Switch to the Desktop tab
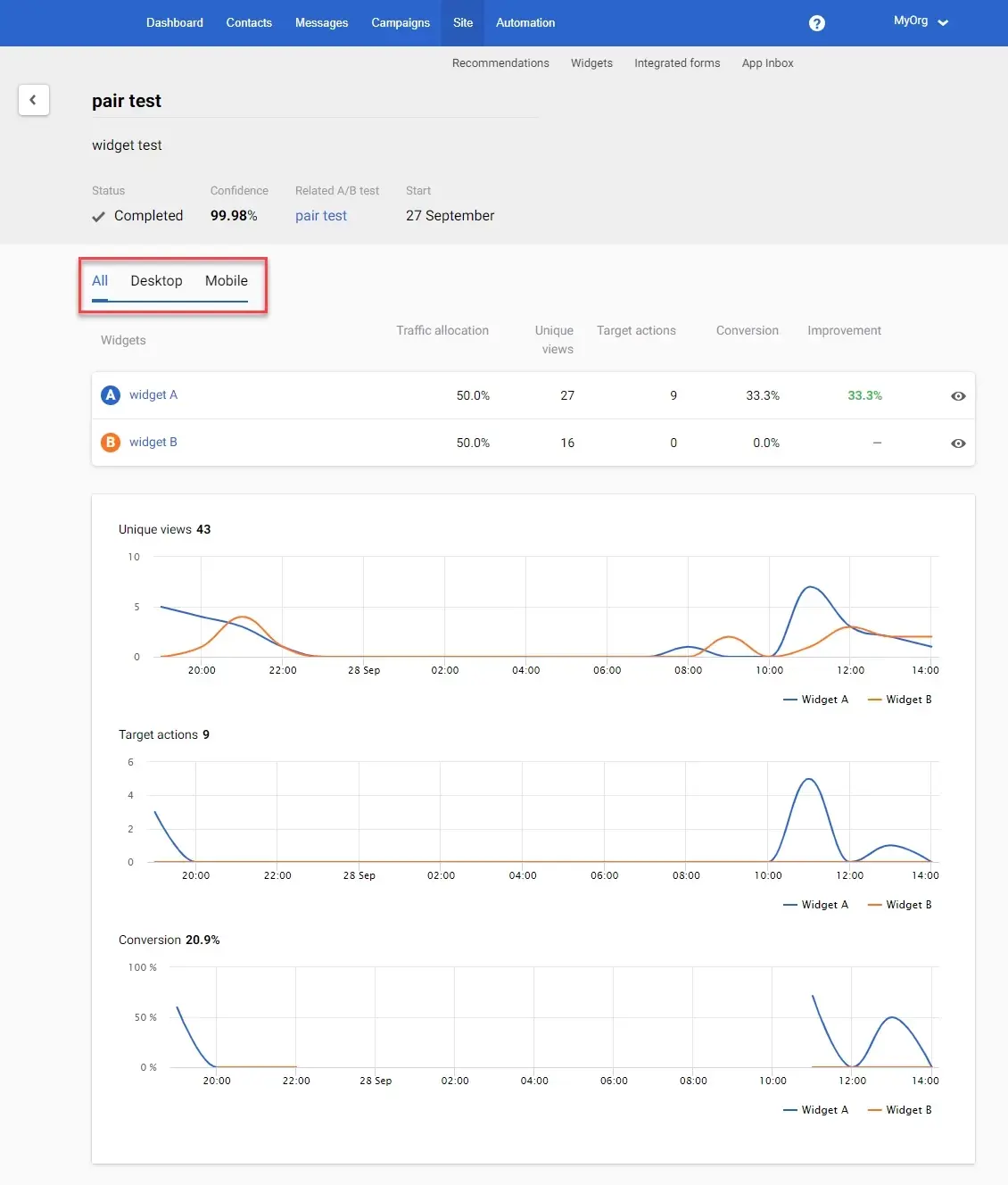1008x1185 pixels. coord(156,280)
